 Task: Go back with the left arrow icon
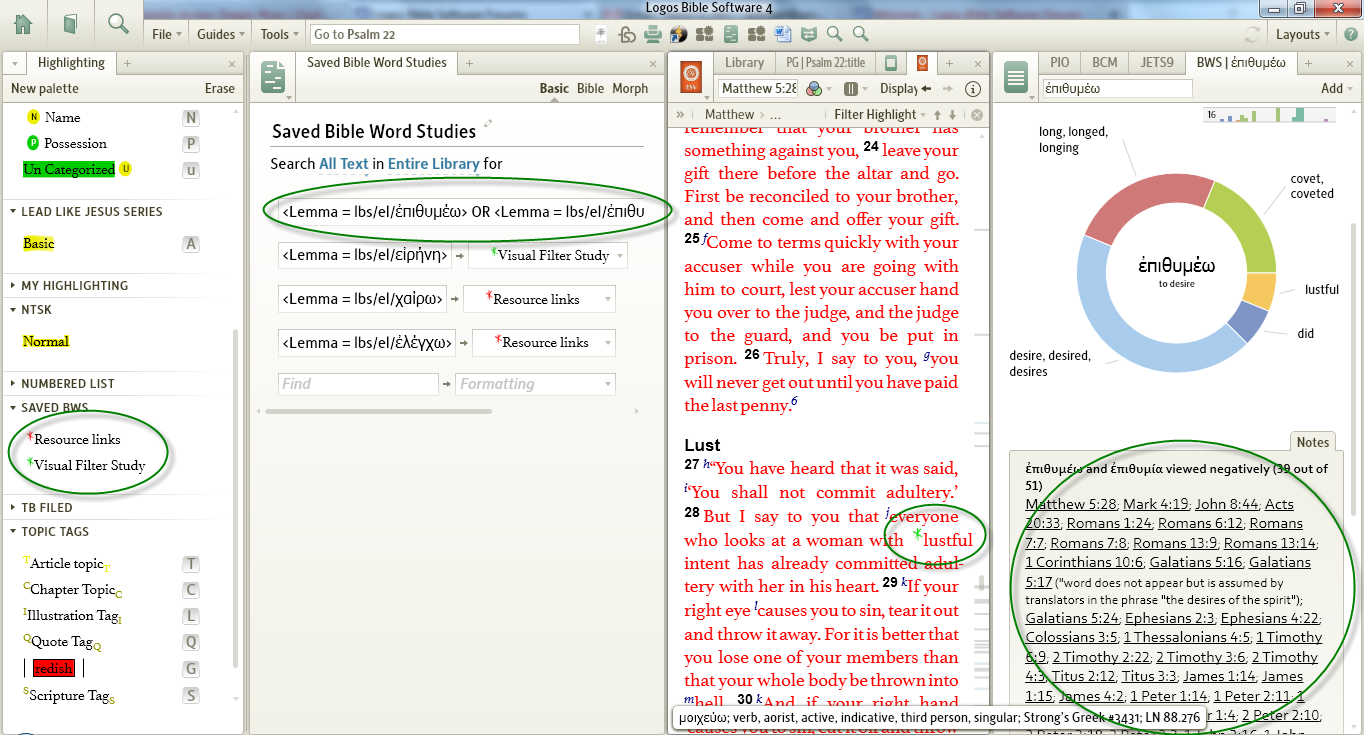pos(927,88)
